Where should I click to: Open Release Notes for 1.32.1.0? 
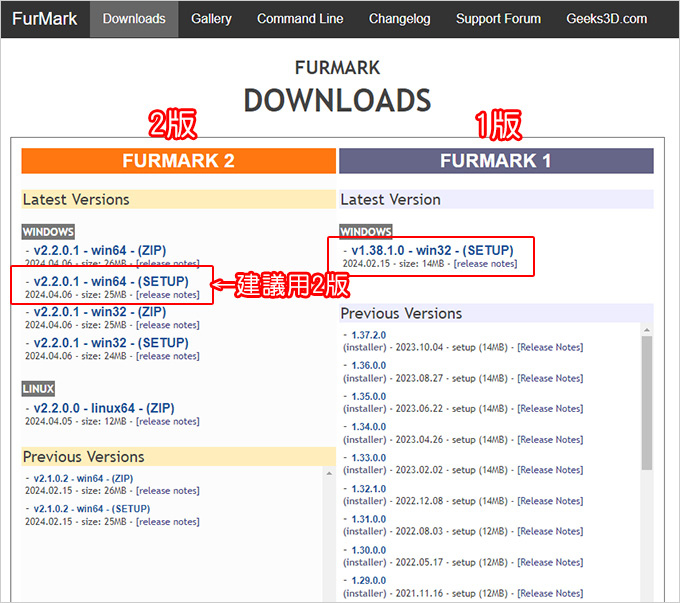tap(550, 501)
